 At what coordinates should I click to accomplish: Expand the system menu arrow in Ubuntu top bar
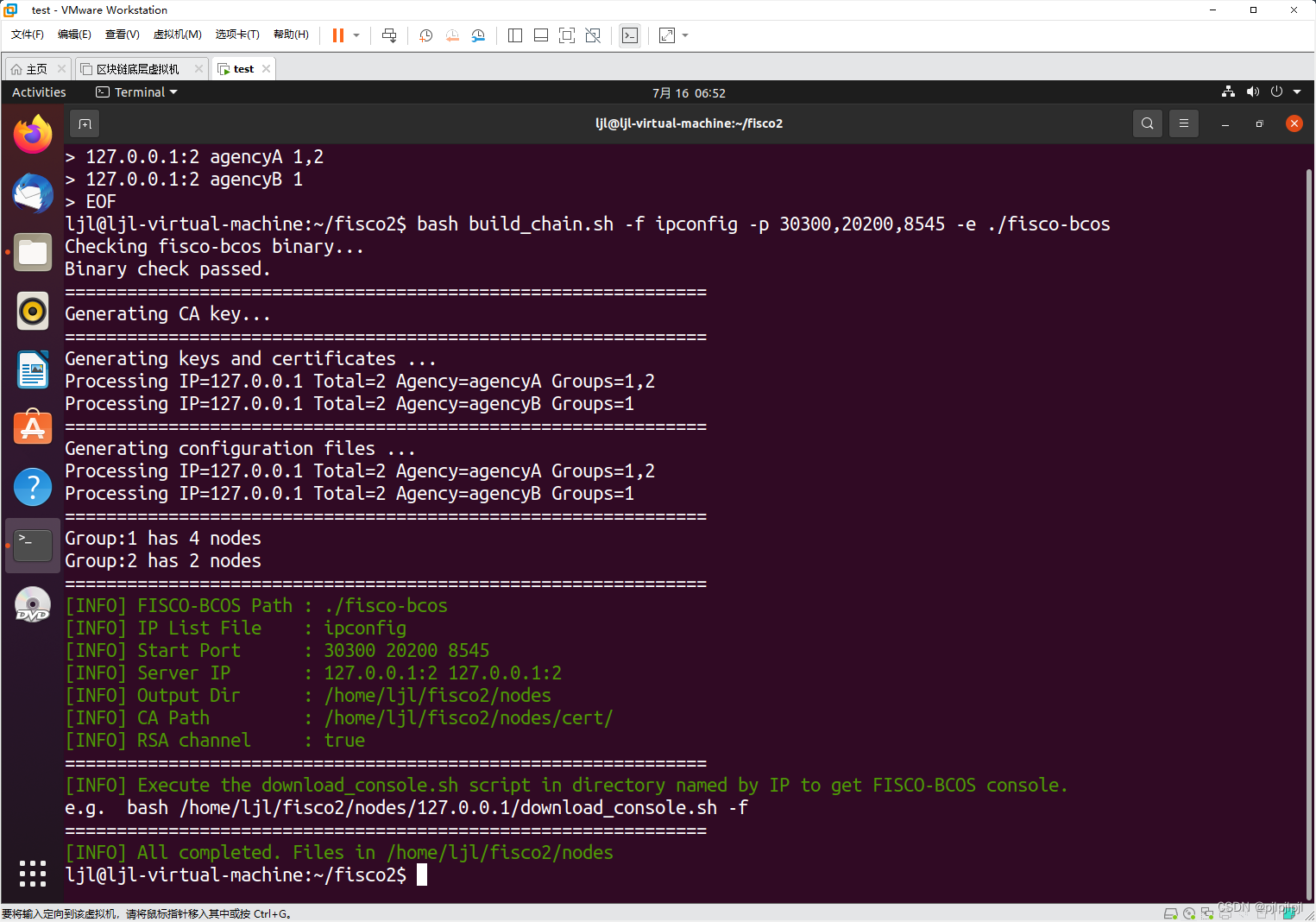point(1297,92)
